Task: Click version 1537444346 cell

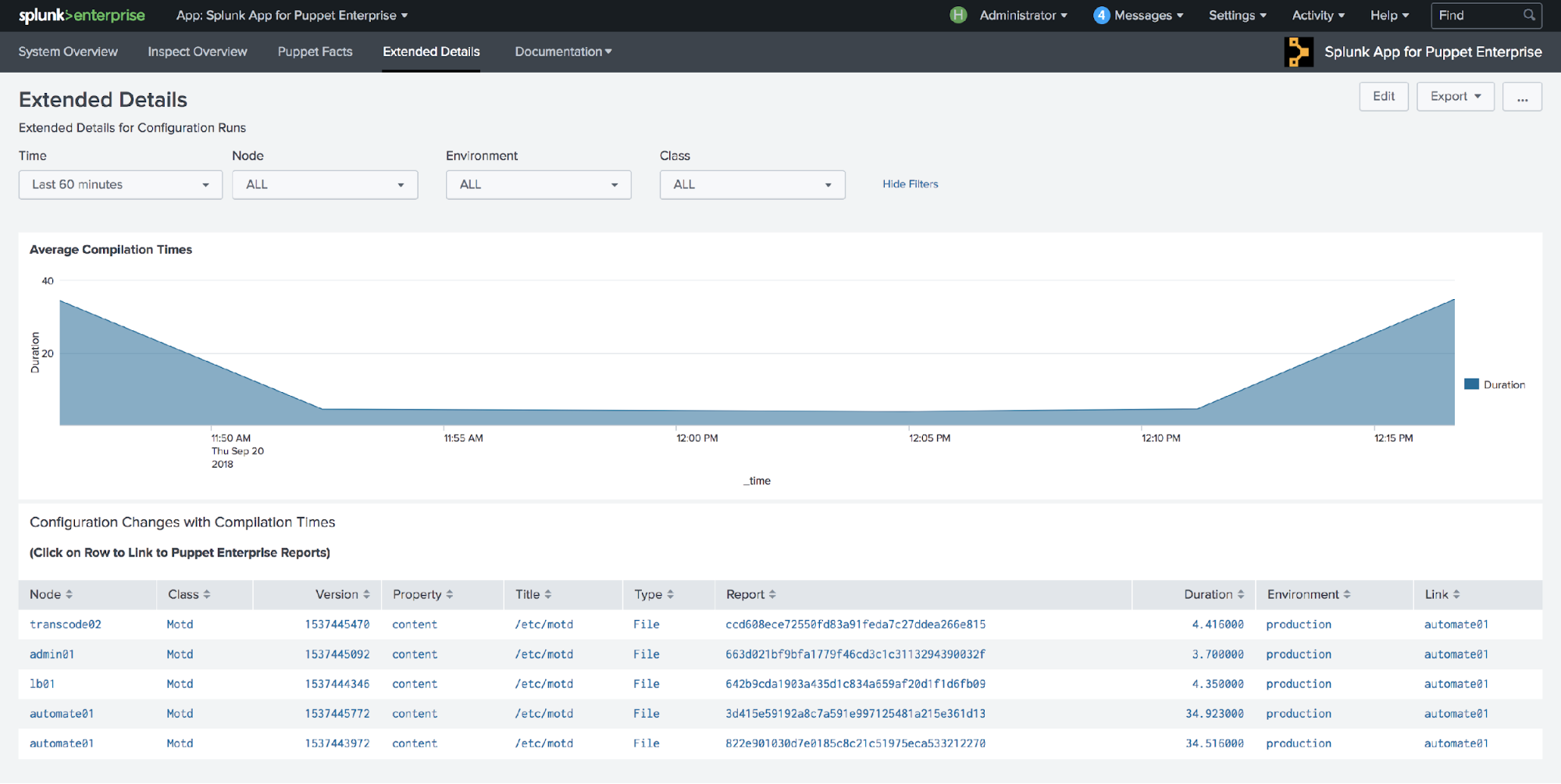Action: [337, 684]
